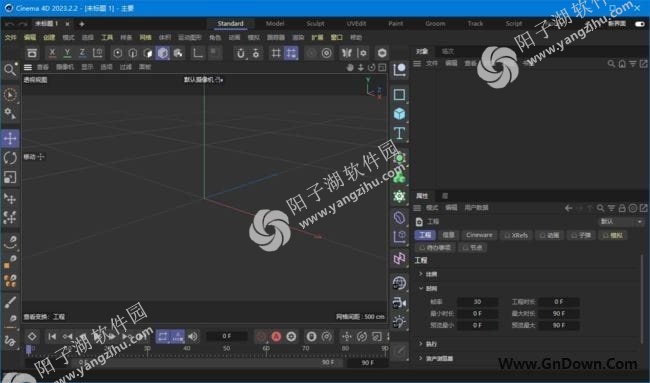Add a Cube primitive object
The image size is (650, 383).
(x=399, y=114)
